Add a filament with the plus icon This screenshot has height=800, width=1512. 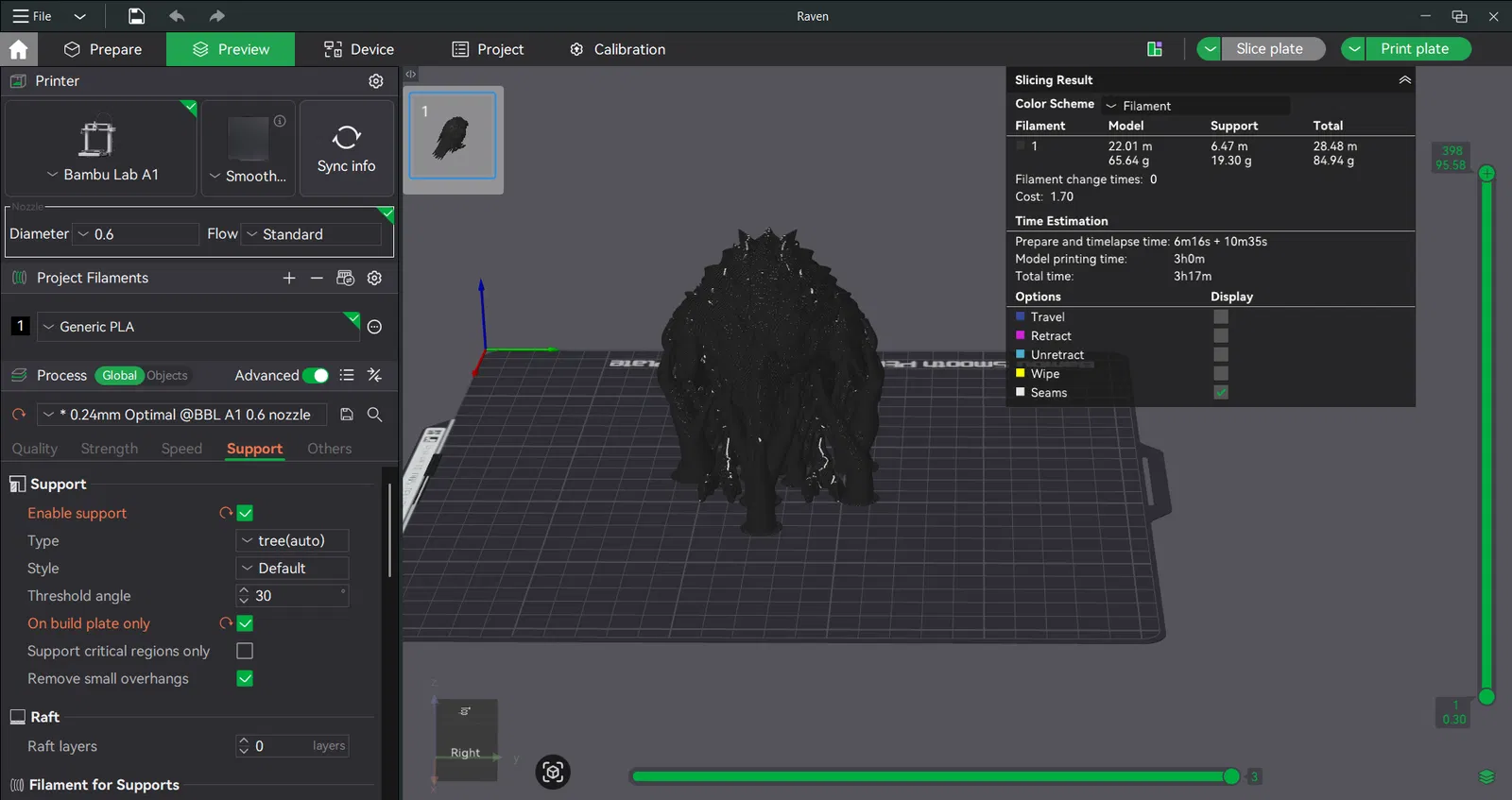289,278
